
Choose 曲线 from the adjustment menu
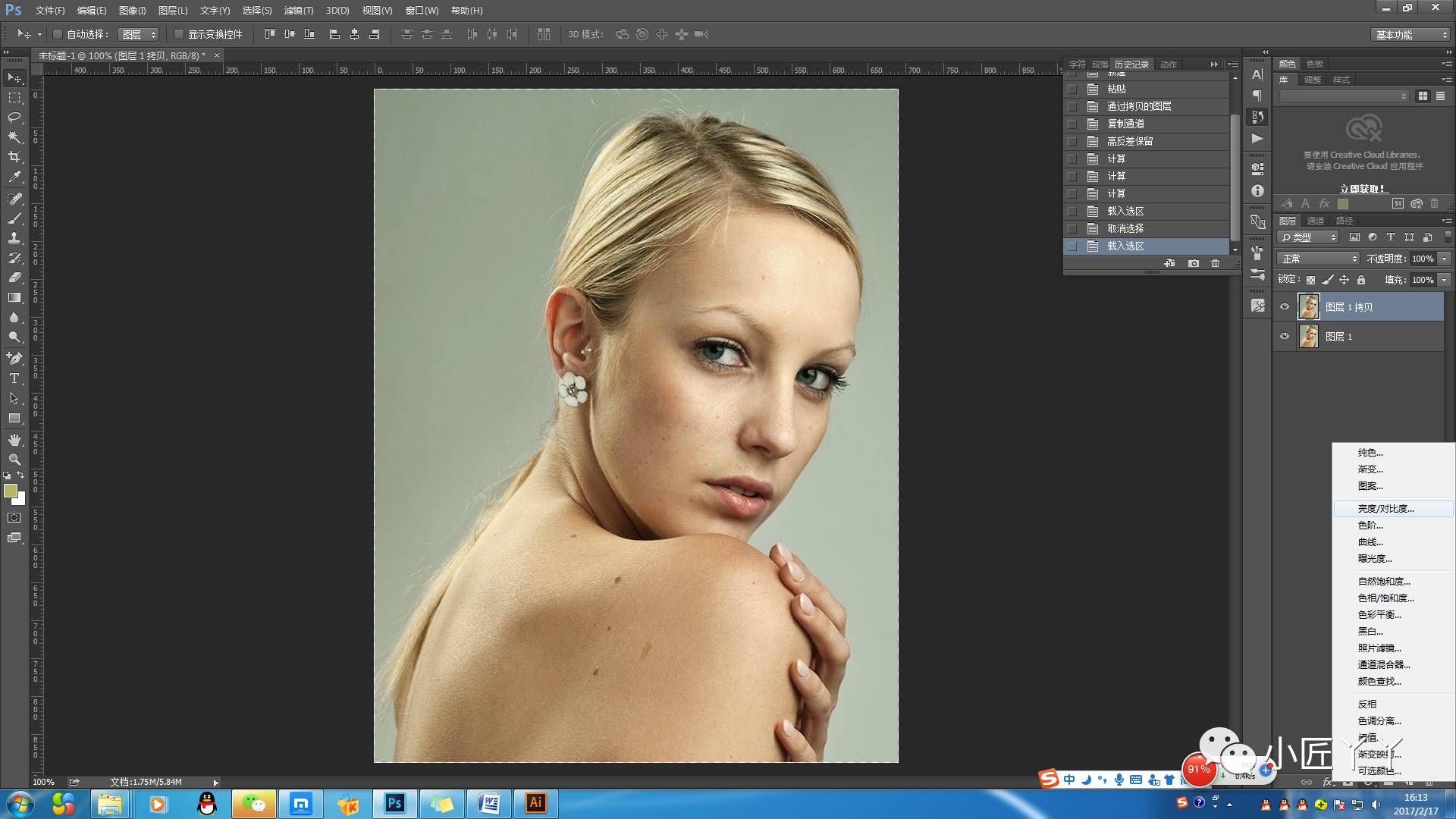tap(1394, 542)
